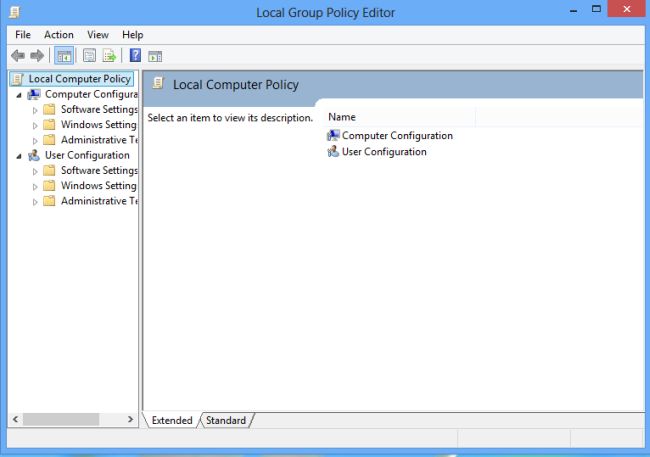
Task: Toggle Show/Hide Action Pane toolbar icon
Action: coord(155,56)
